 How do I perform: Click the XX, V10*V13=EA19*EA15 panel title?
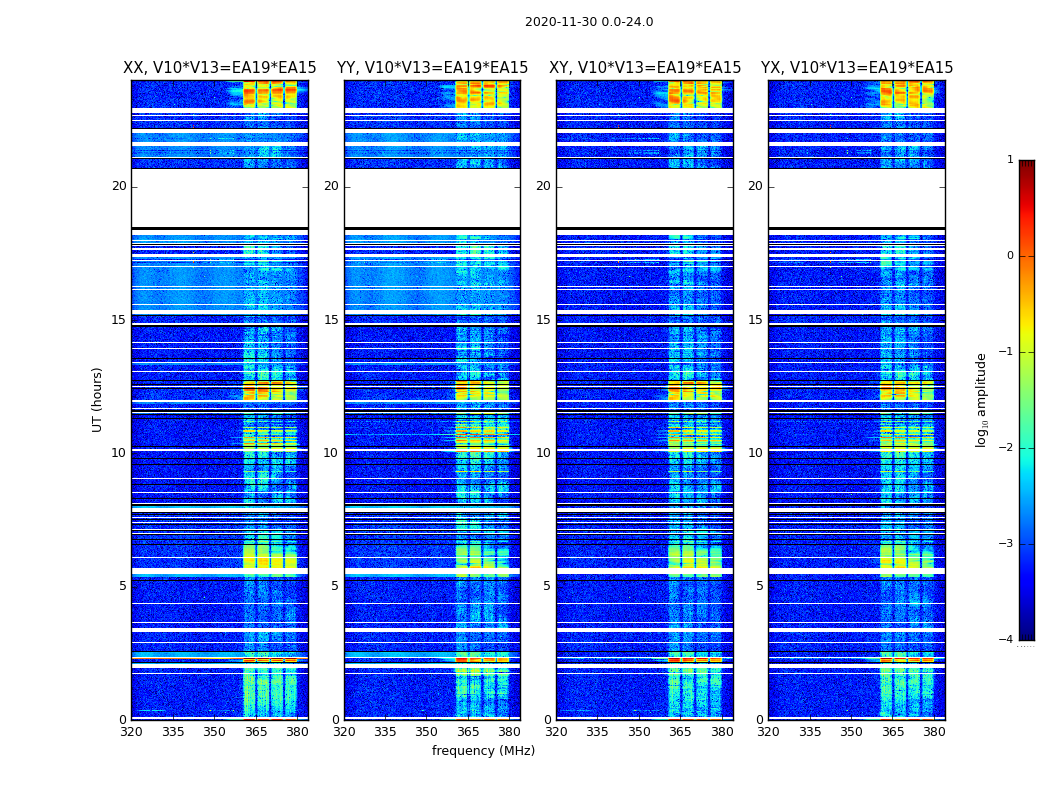pos(220,68)
